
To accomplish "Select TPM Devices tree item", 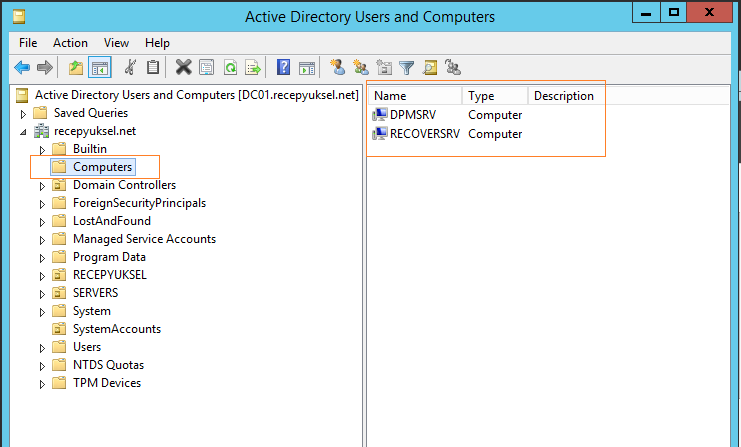I will pos(107,383).
